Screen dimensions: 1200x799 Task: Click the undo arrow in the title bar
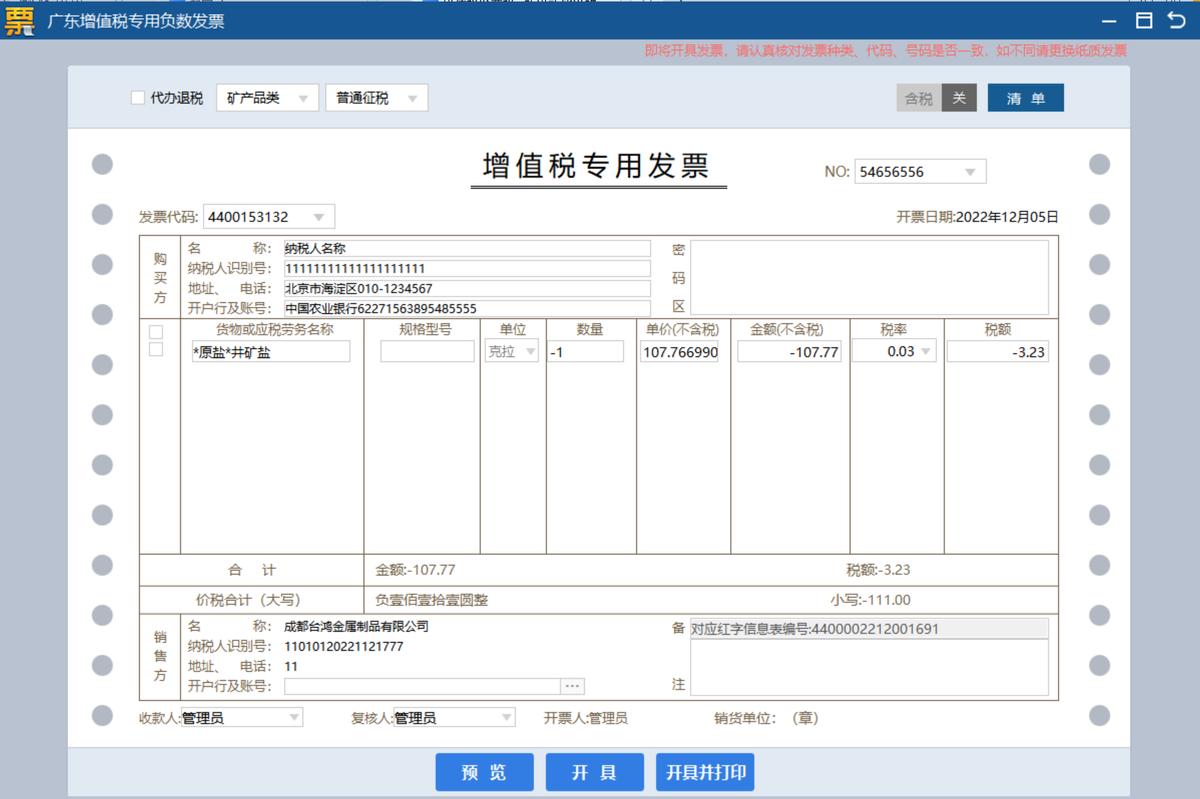point(1177,20)
